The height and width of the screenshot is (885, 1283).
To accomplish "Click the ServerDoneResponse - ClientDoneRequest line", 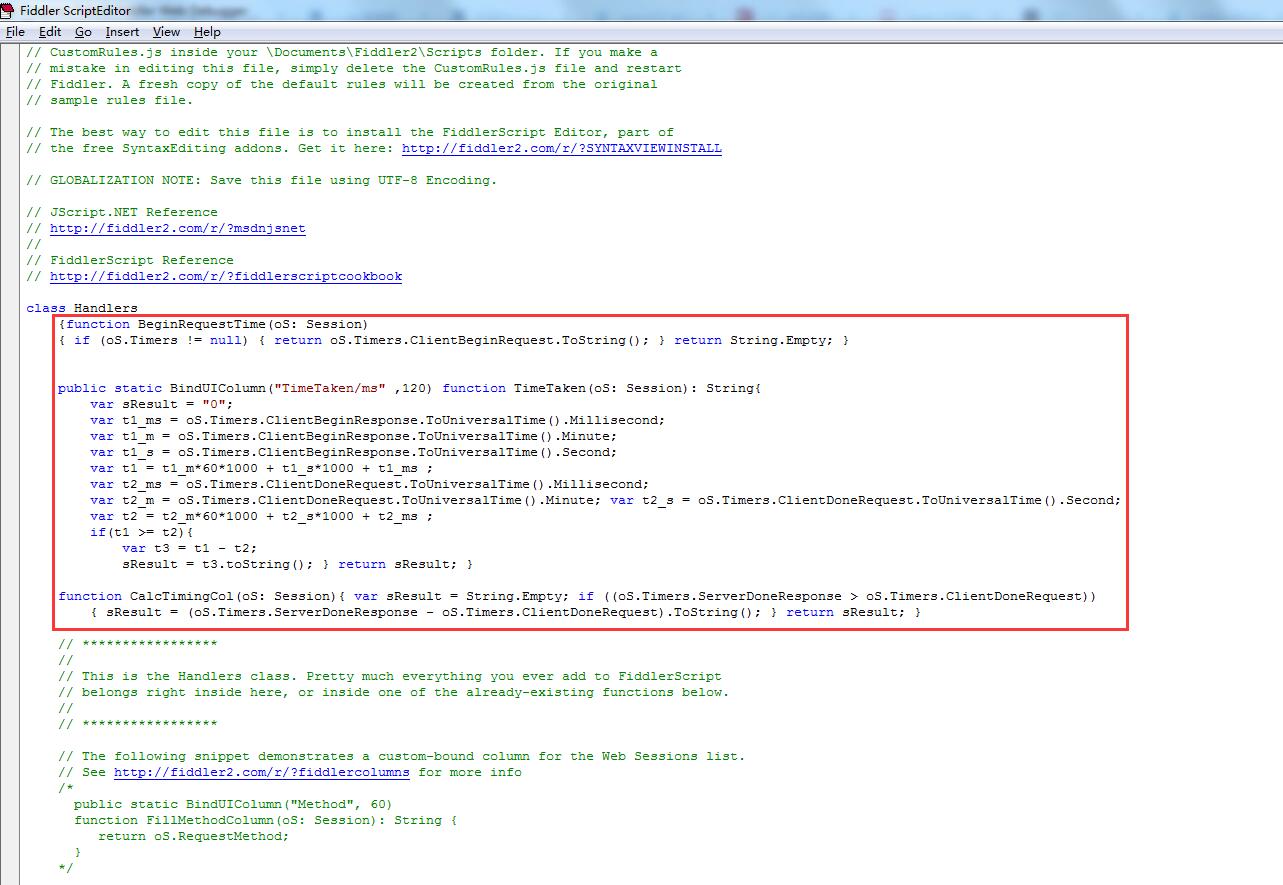I will point(505,612).
